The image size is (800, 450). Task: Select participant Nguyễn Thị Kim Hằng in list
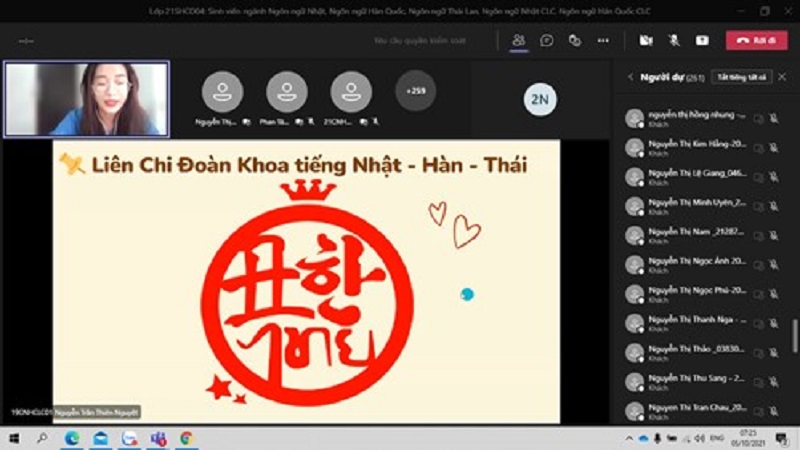point(695,147)
